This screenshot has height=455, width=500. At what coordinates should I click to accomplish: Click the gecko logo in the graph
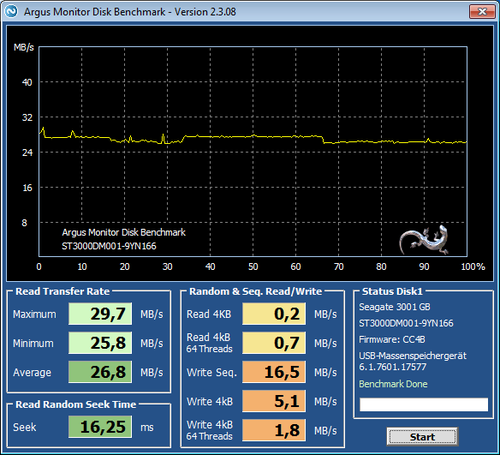tap(424, 240)
